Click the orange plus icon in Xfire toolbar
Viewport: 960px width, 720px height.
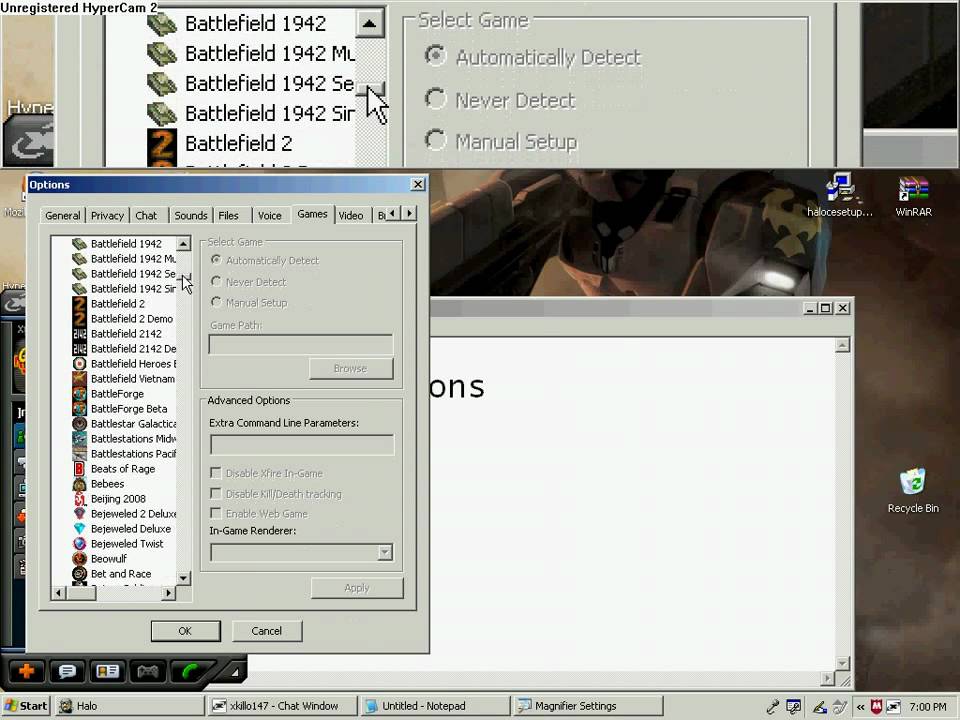pyautogui.click(x=26, y=672)
